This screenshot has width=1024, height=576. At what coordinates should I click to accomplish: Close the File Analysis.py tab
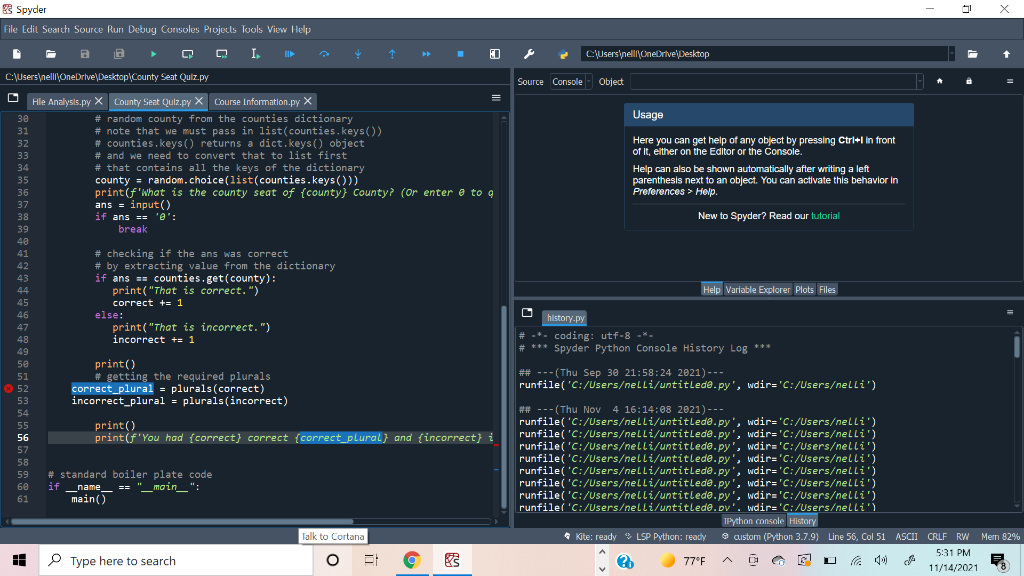(x=99, y=101)
